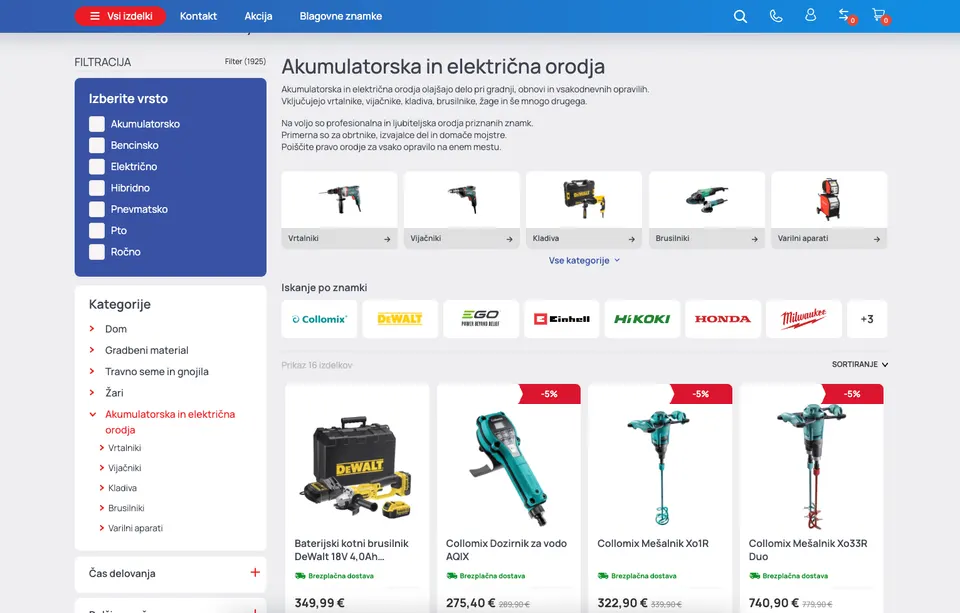Image resolution: width=960 pixels, height=613 pixels.
Task: Tick the Akumulatorsko checkbox
Action: pyautogui.click(x=97, y=124)
